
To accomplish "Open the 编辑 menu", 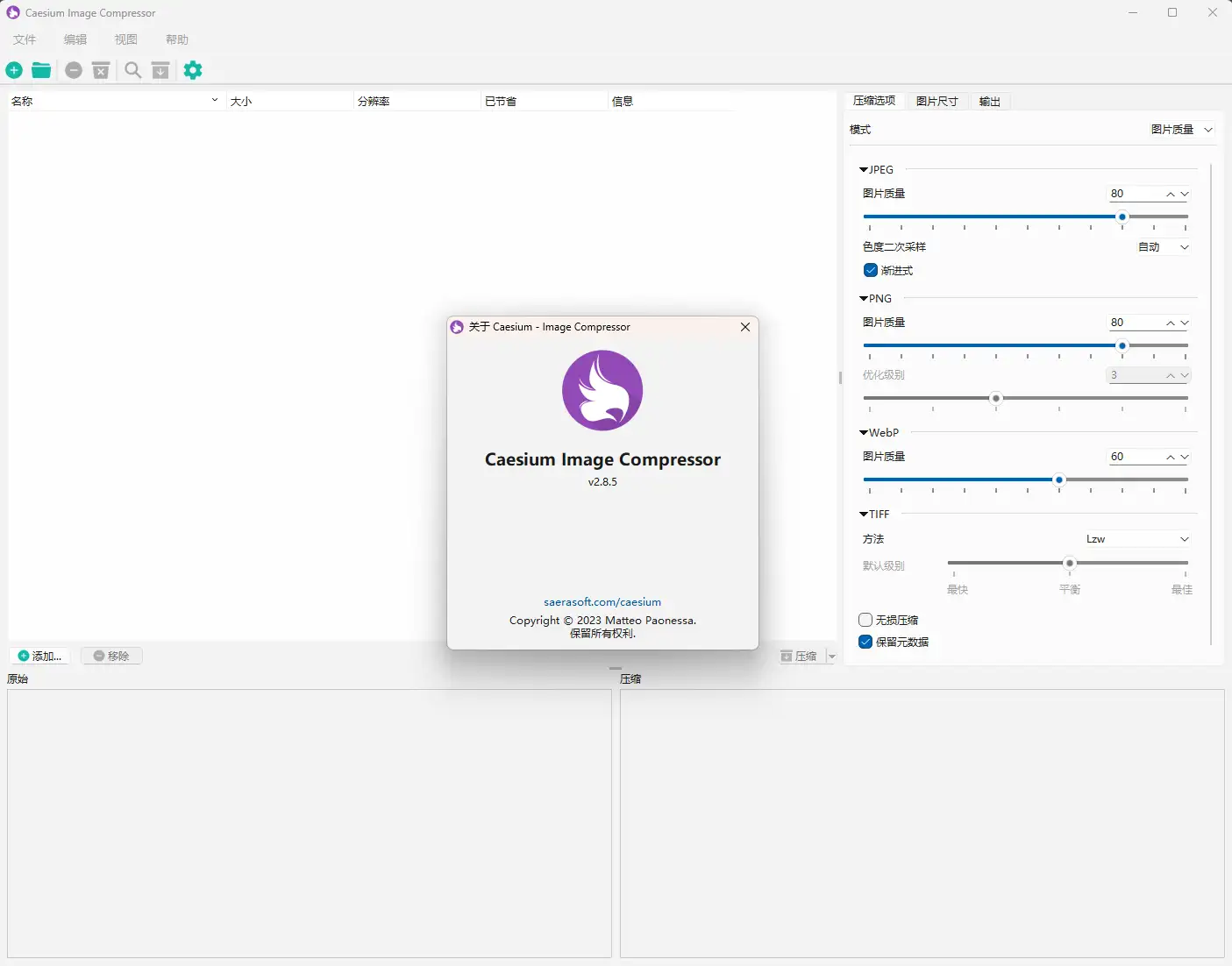I will [x=75, y=39].
